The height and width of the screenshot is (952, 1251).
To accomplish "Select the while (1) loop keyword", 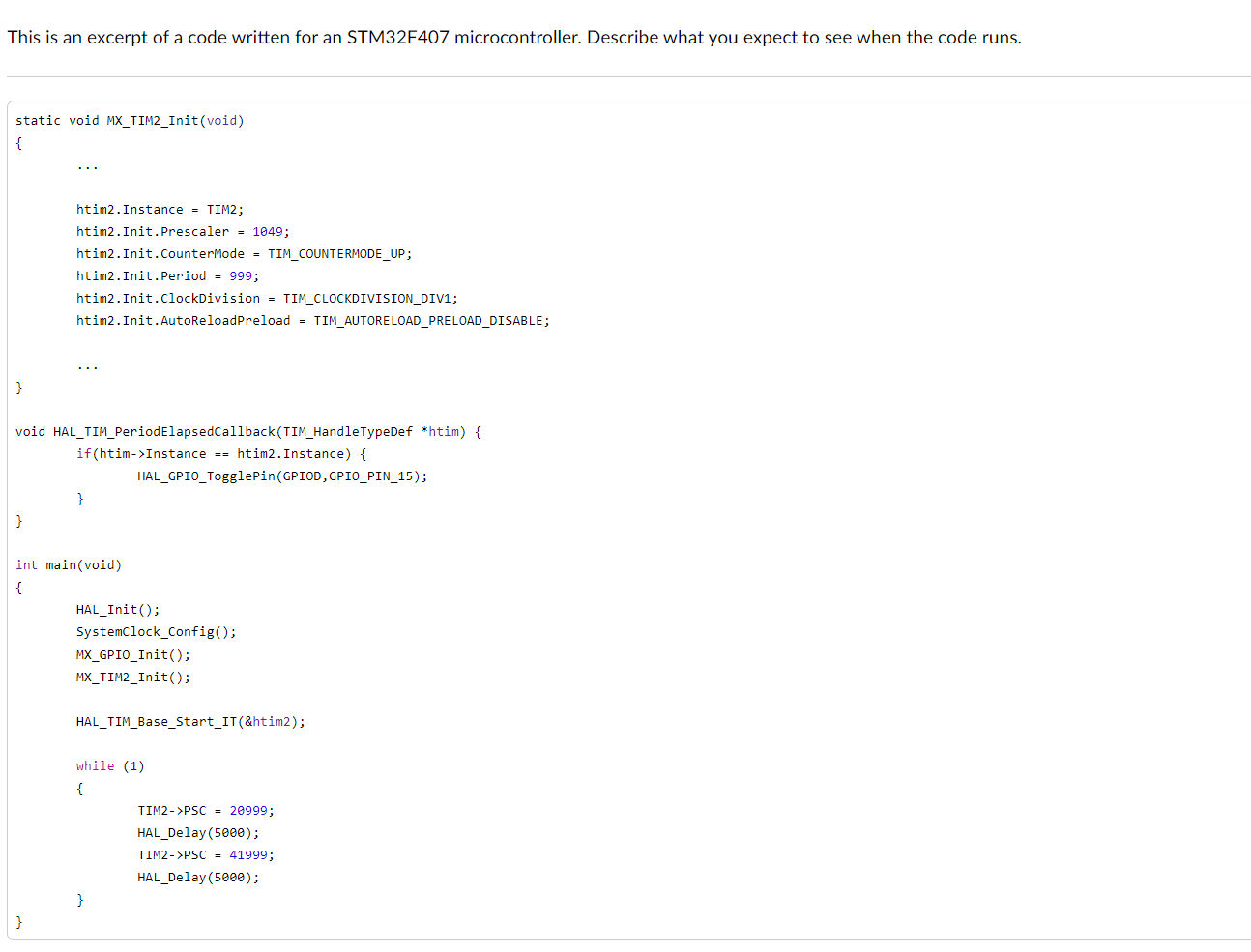I will coord(95,765).
